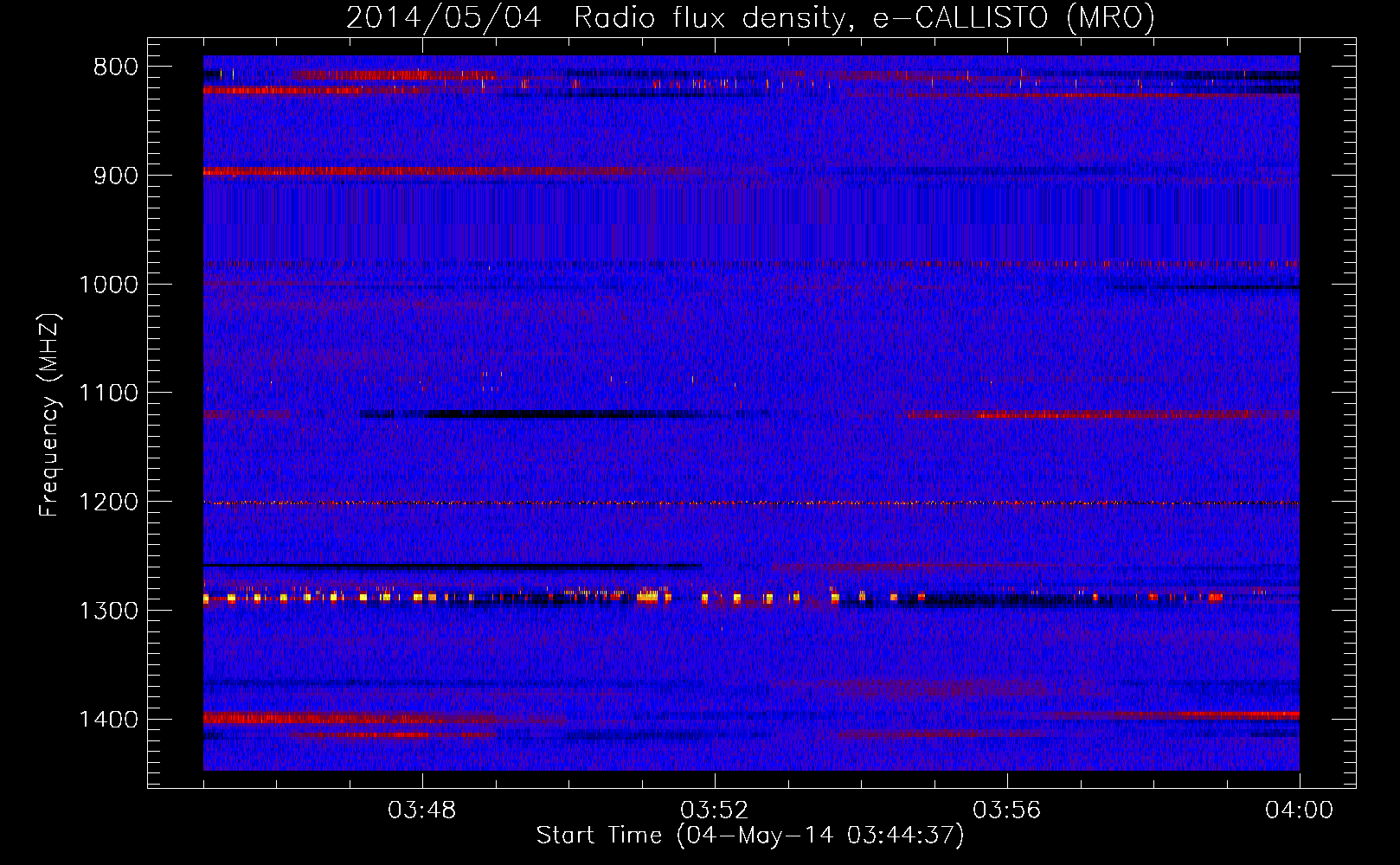
Task: Click the 04:00 time tick label
Action: 1300,811
